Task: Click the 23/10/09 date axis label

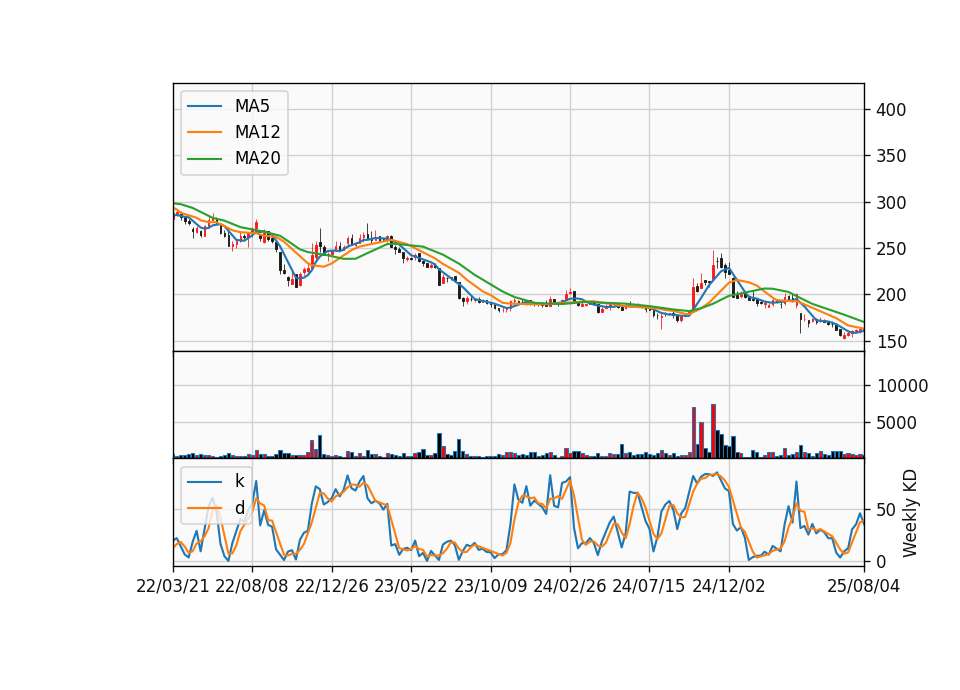Action: 490,586
